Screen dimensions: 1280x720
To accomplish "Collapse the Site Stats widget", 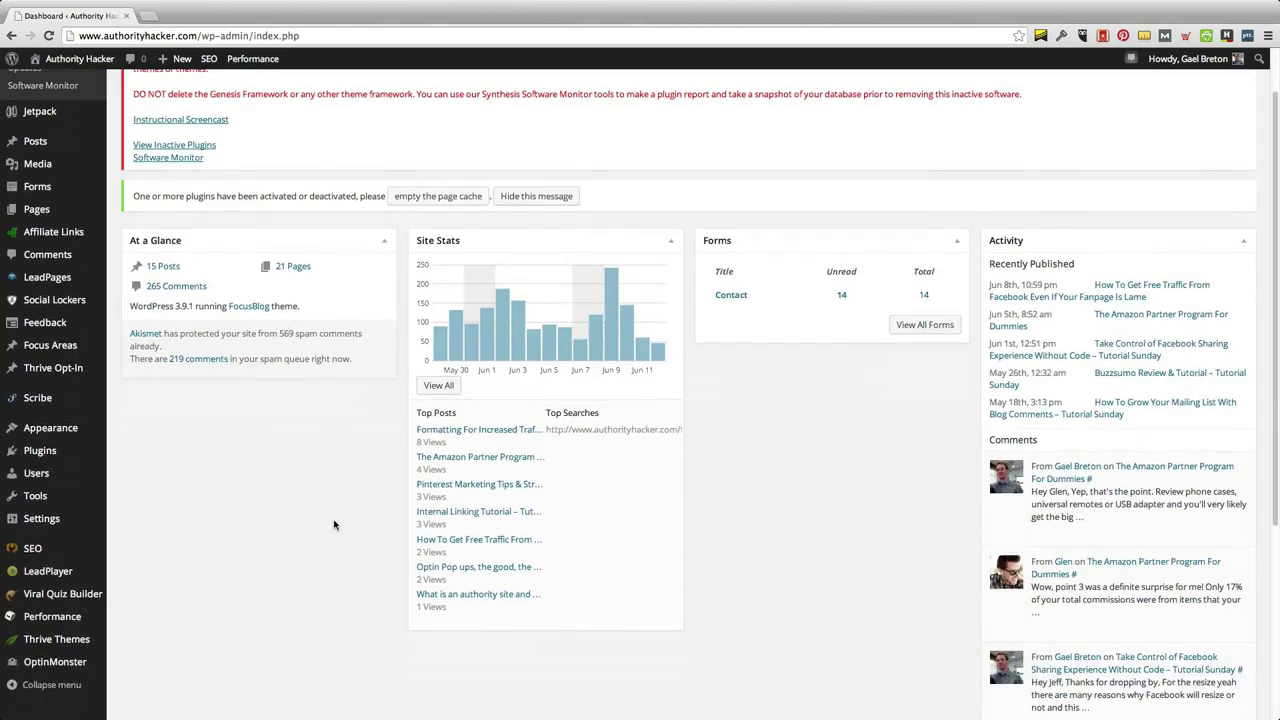I will (671, 241).
